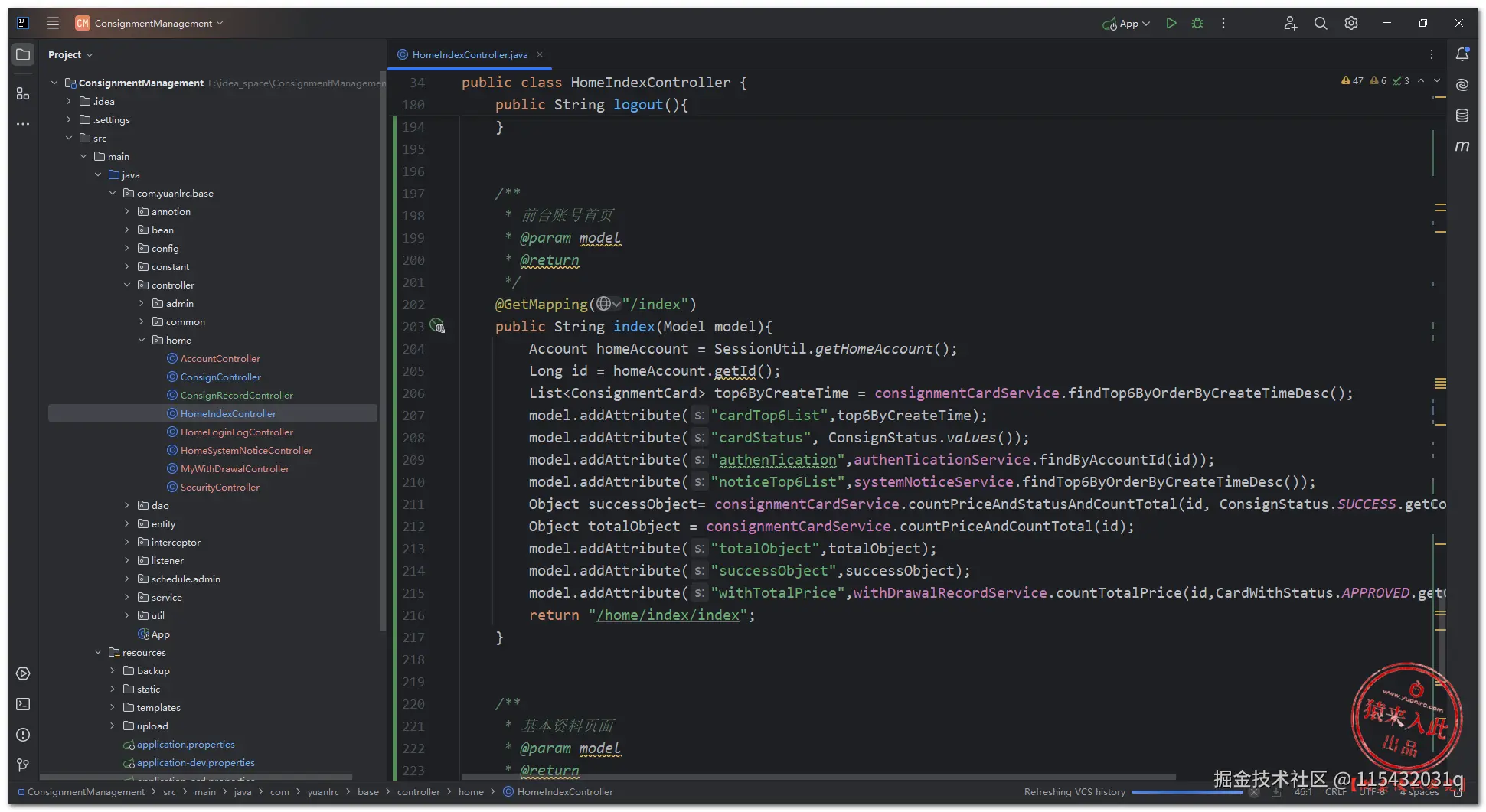This screenshot has width=1486, height=812.
Task: Expand the admin package
Action: tap(142, 303)
